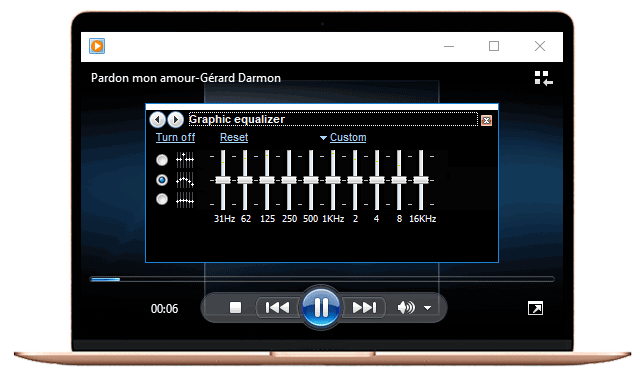Click the 1KHz equalizer slider handle
This screenshot has width=640, height=370.
point(333,180)
